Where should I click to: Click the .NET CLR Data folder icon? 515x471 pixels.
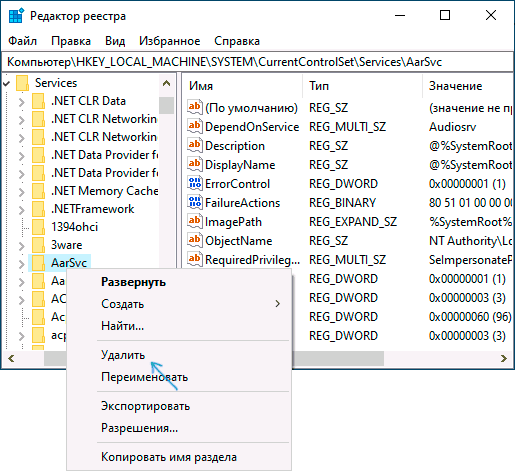[x=38, y=101]
